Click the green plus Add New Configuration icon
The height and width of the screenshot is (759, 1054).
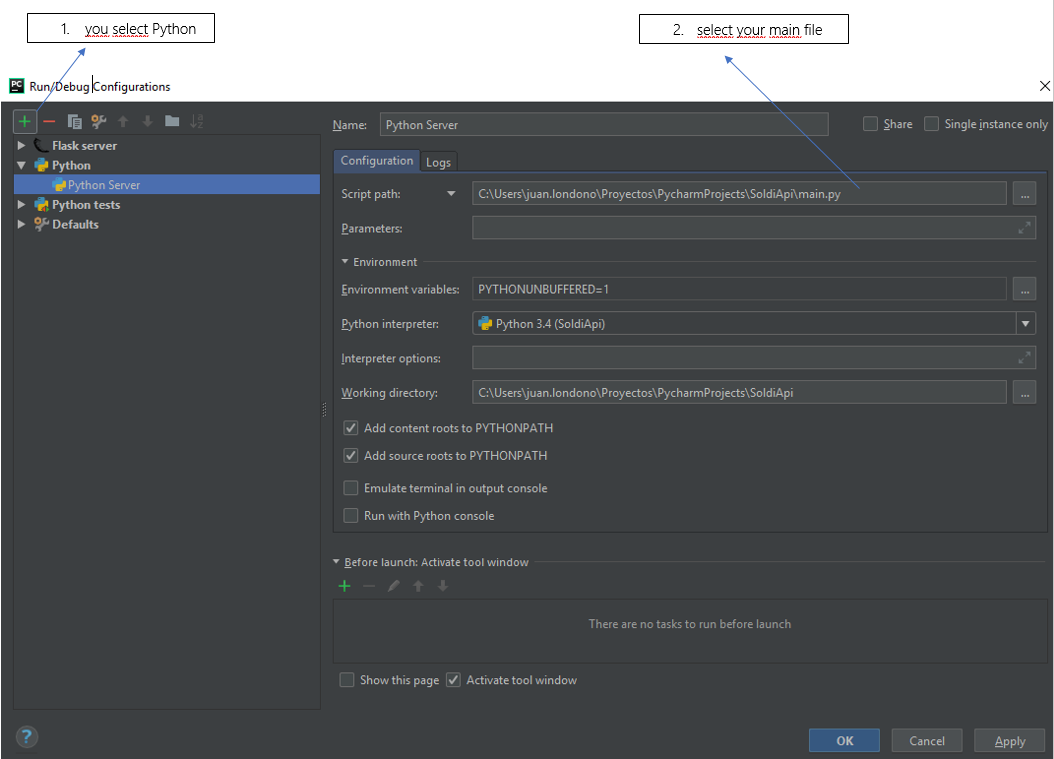click(x=25, y=122)
